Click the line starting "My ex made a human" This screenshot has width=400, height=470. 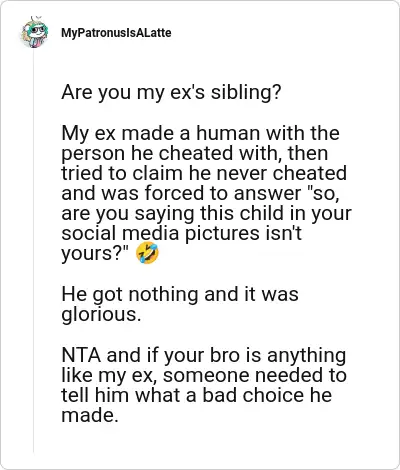[x=200, y=133]
